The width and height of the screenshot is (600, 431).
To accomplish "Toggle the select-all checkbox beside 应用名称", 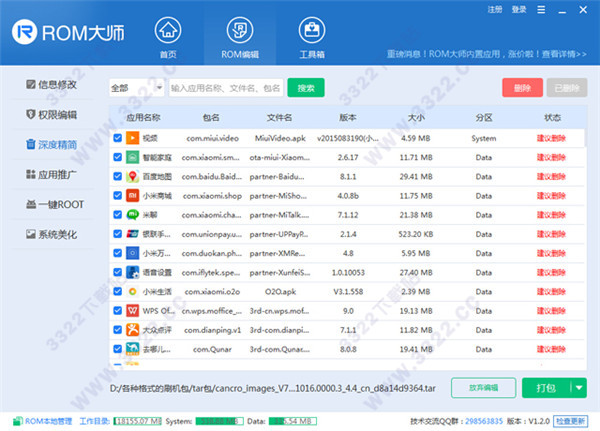I will [118, 117].
